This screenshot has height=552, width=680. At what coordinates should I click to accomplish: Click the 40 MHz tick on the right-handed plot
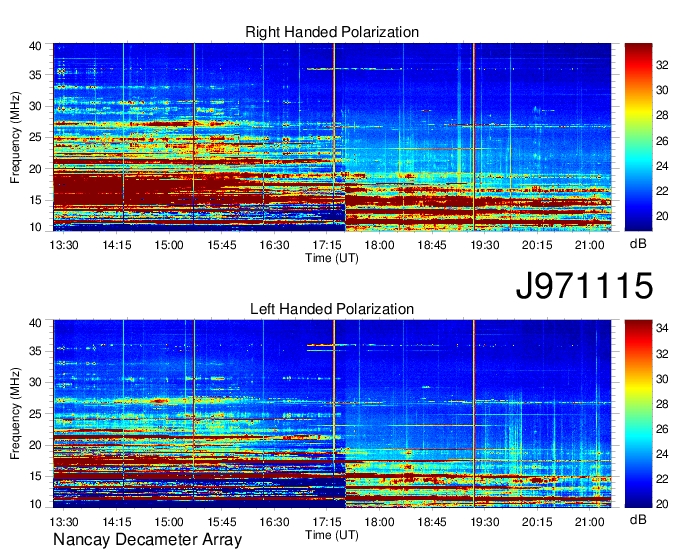coord(35,46)
